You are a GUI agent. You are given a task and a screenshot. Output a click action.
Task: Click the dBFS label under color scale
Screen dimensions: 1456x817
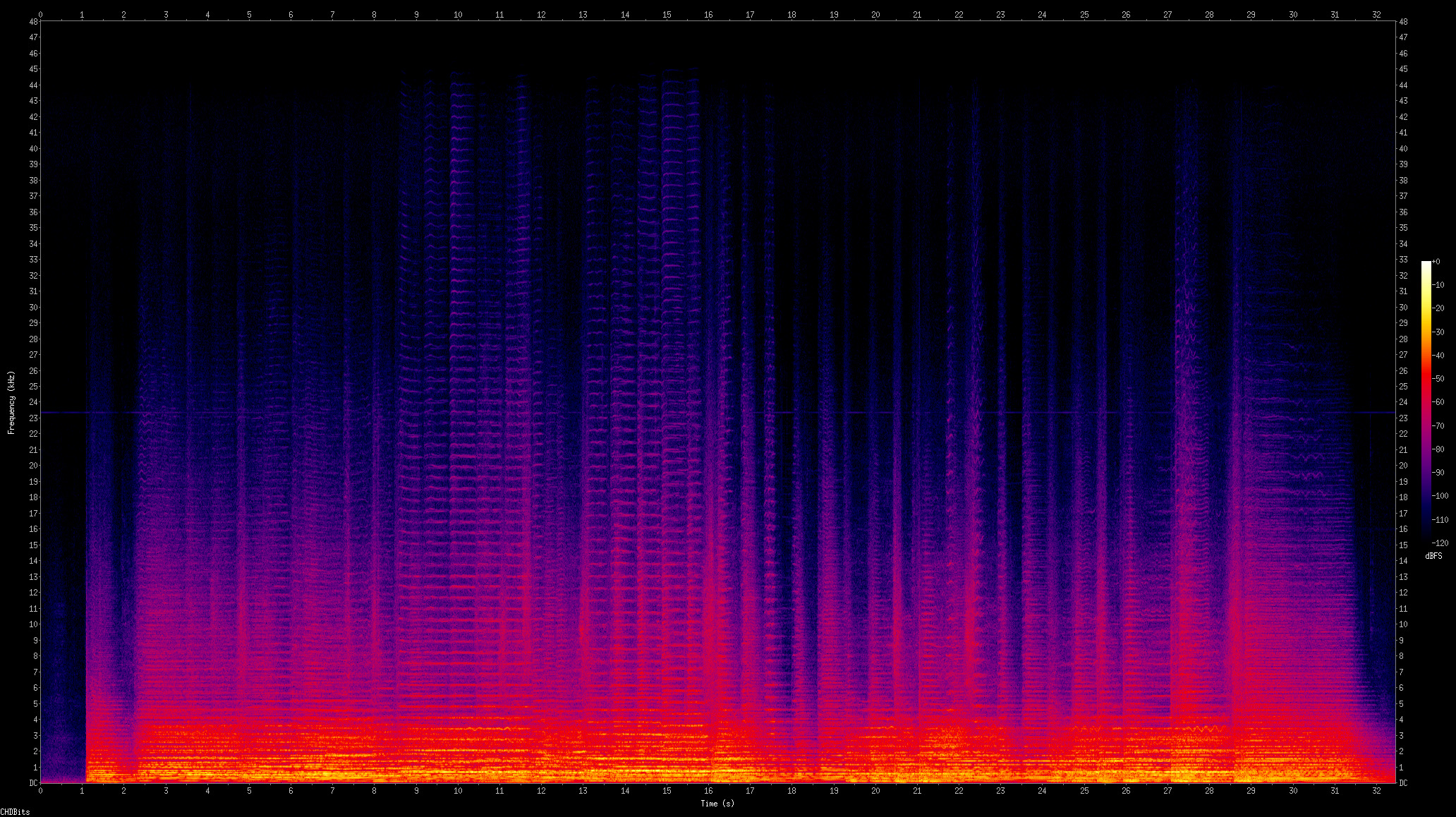point(1433,556)
